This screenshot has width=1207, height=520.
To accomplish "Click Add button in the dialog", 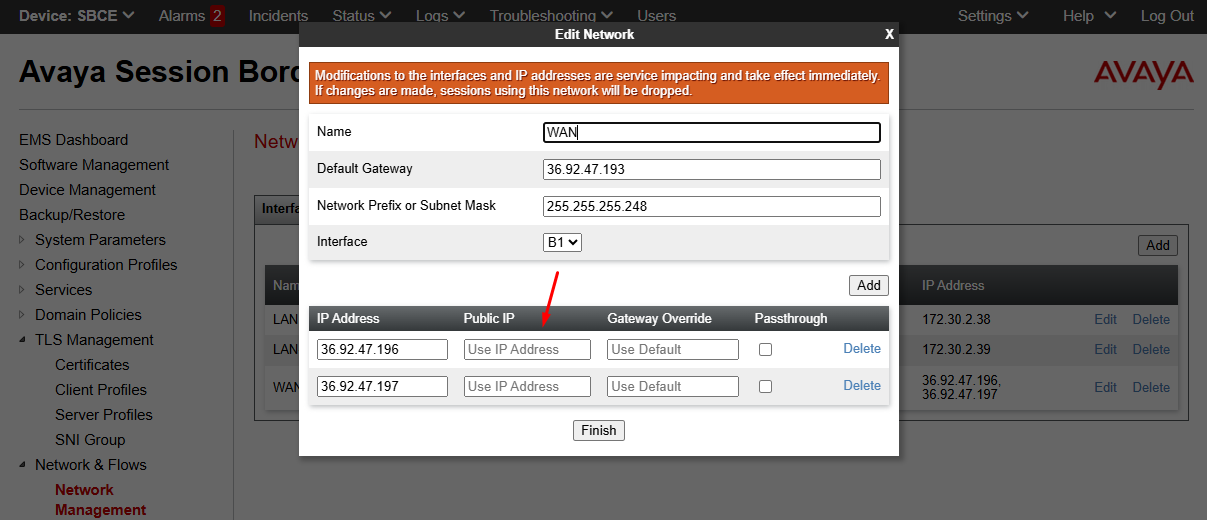I will pos(868,285).
